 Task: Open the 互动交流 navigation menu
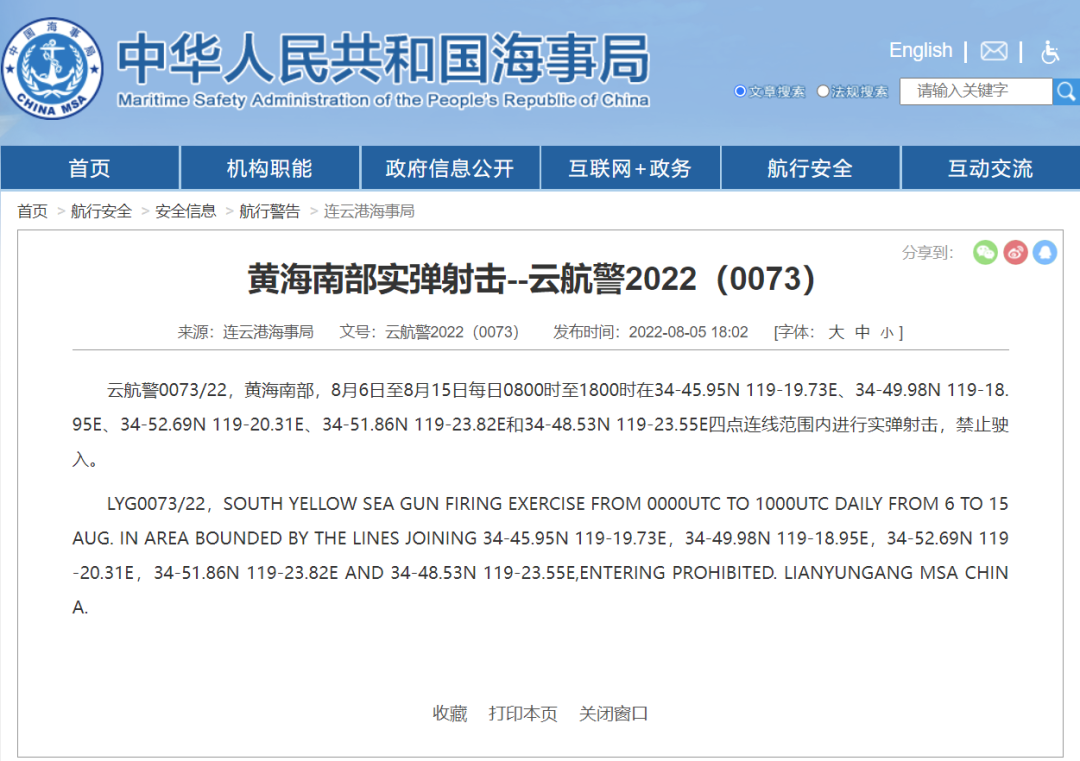990,167
